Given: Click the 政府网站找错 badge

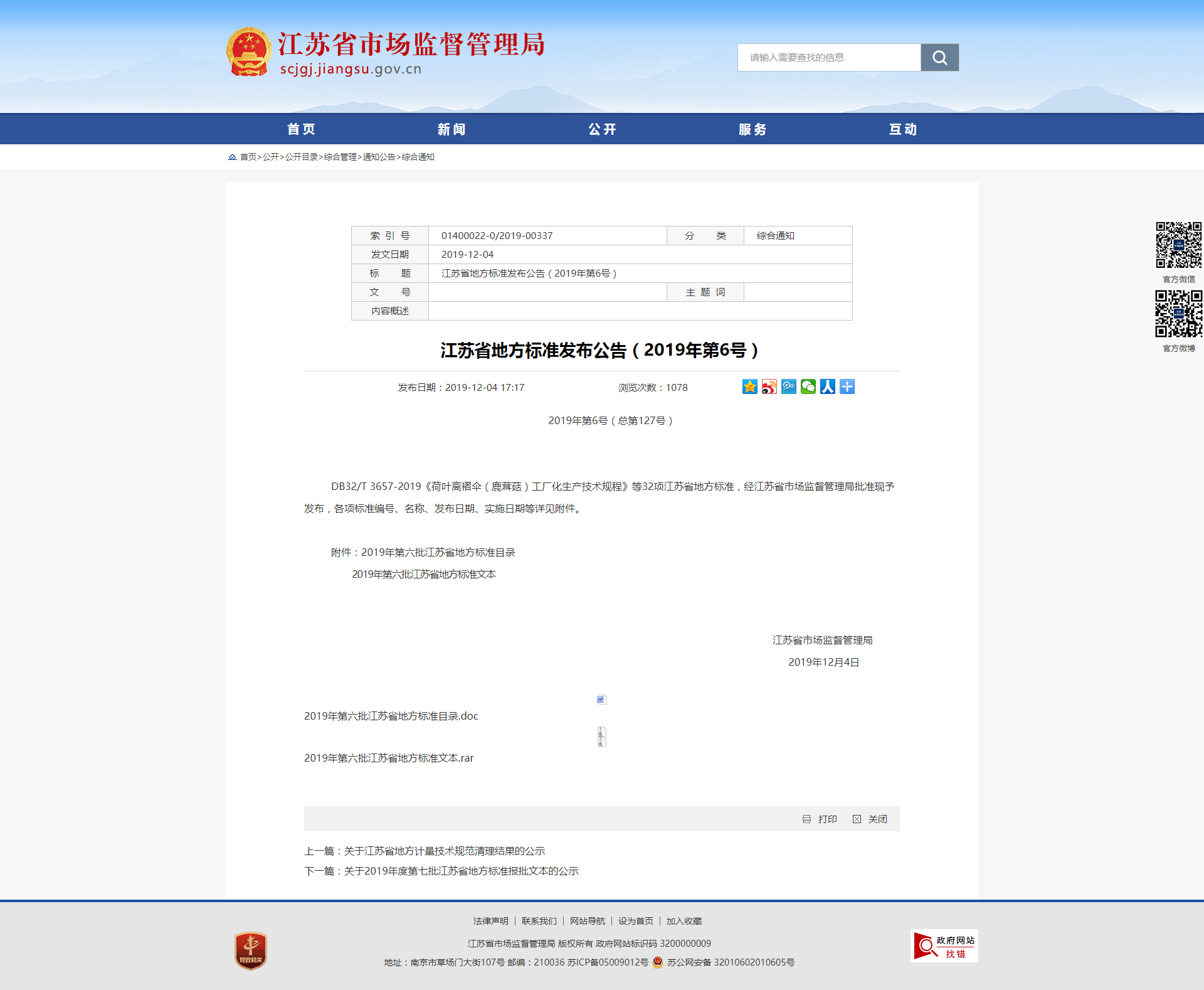Looking at the screenshot, I should click(944, 946).
